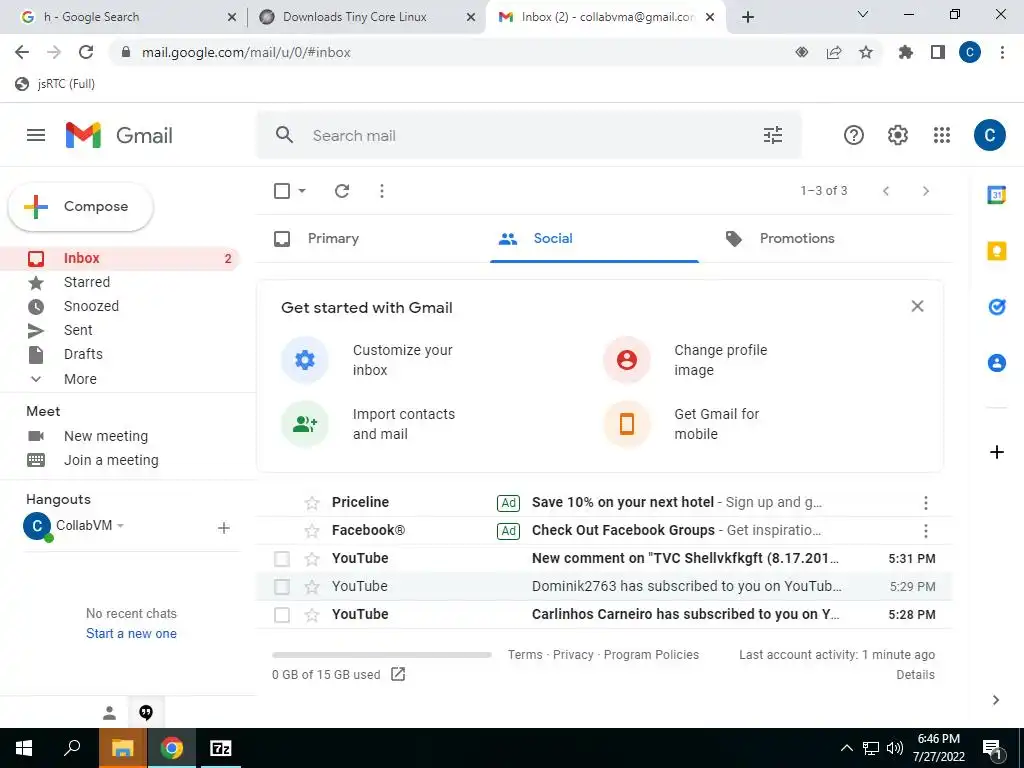Image resolution: width=1024 pixels, height=768 pixels.
Task: Open Program Policies link
Action: (x=651, y=654)
